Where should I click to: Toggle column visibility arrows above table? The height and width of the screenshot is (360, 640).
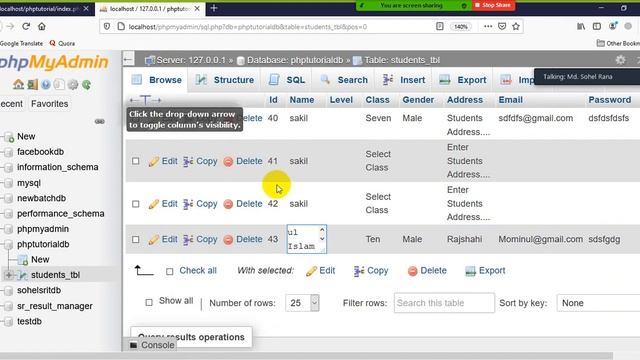(x=145, y=100)
